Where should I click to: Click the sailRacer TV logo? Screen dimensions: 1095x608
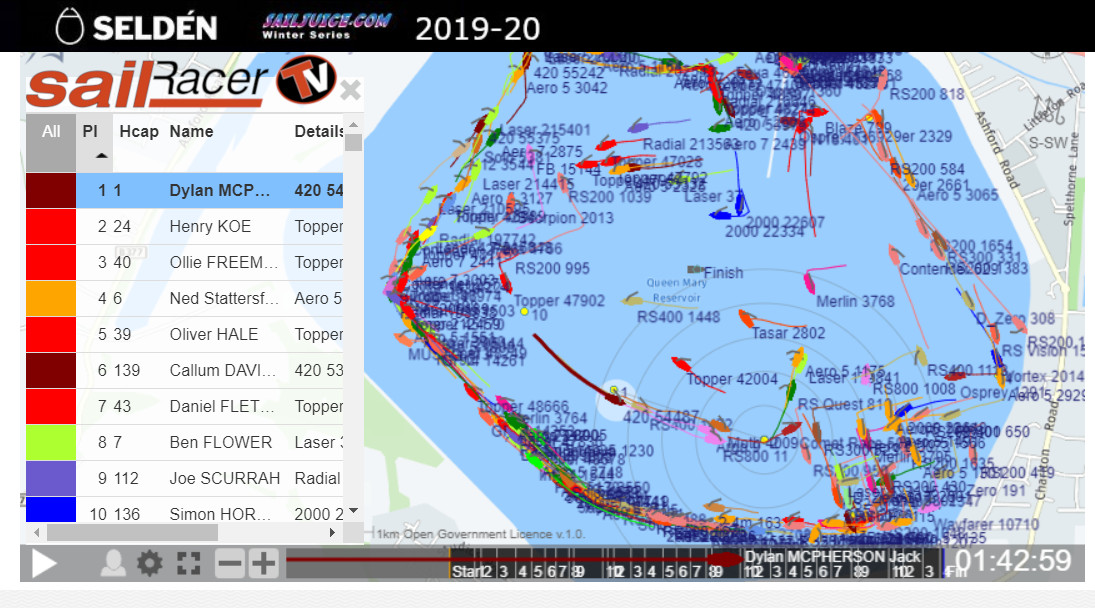(183, 82)
